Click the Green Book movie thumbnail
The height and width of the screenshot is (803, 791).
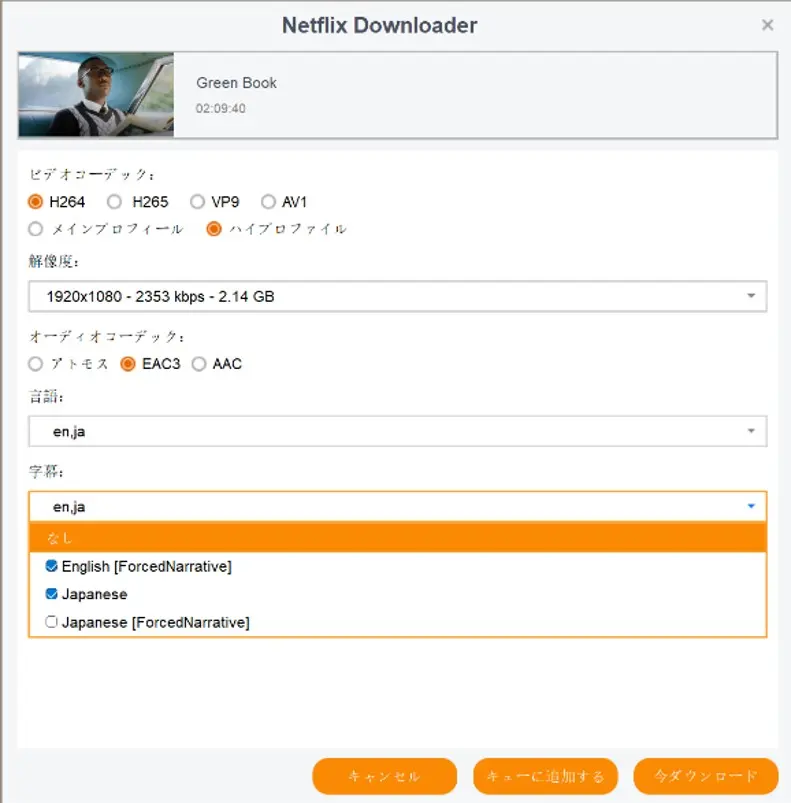coord(96,95)
